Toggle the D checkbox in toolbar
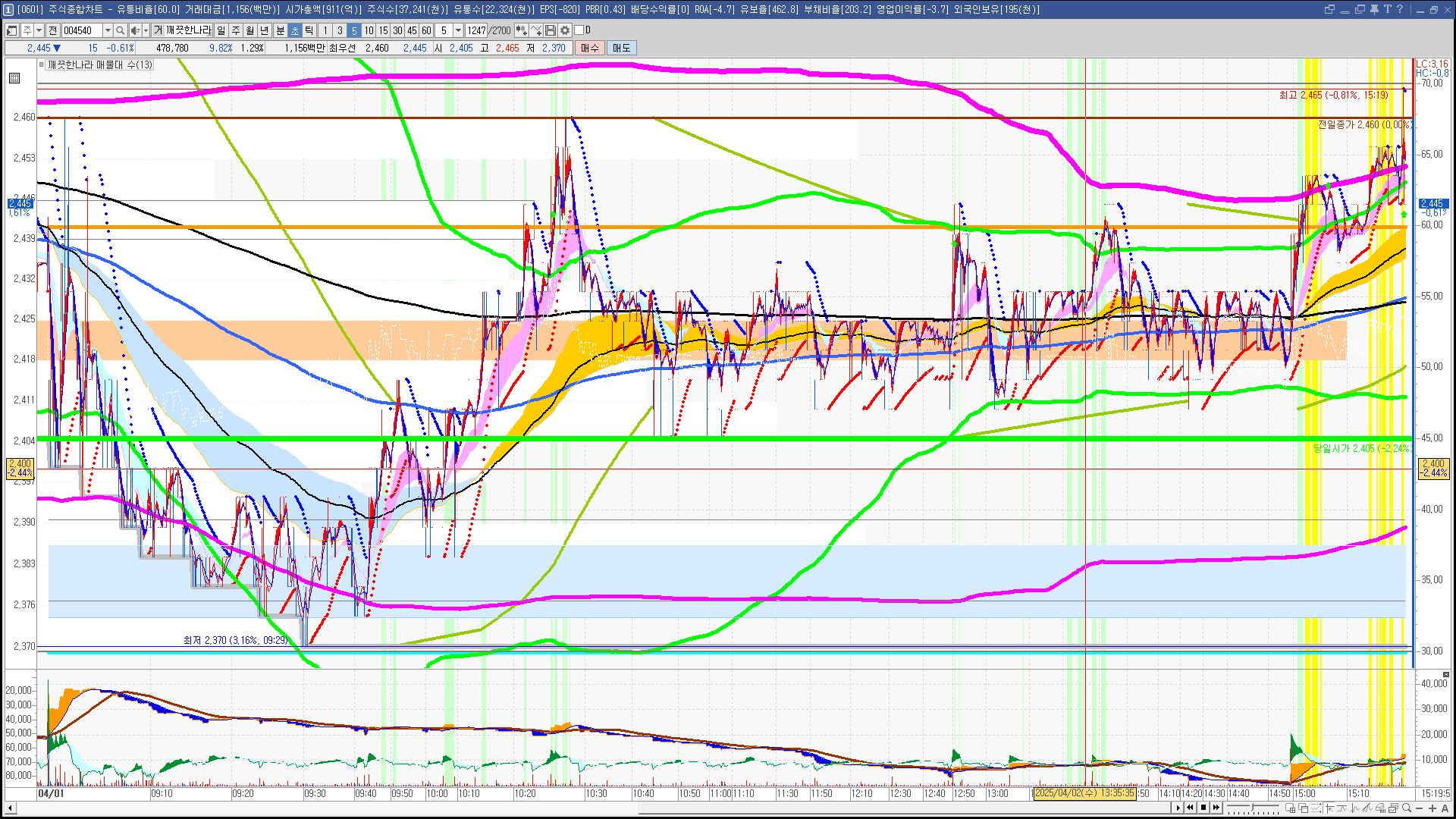Image resolution: width=1456 pixels, height=819 pixels. click(x=579, y=30)
